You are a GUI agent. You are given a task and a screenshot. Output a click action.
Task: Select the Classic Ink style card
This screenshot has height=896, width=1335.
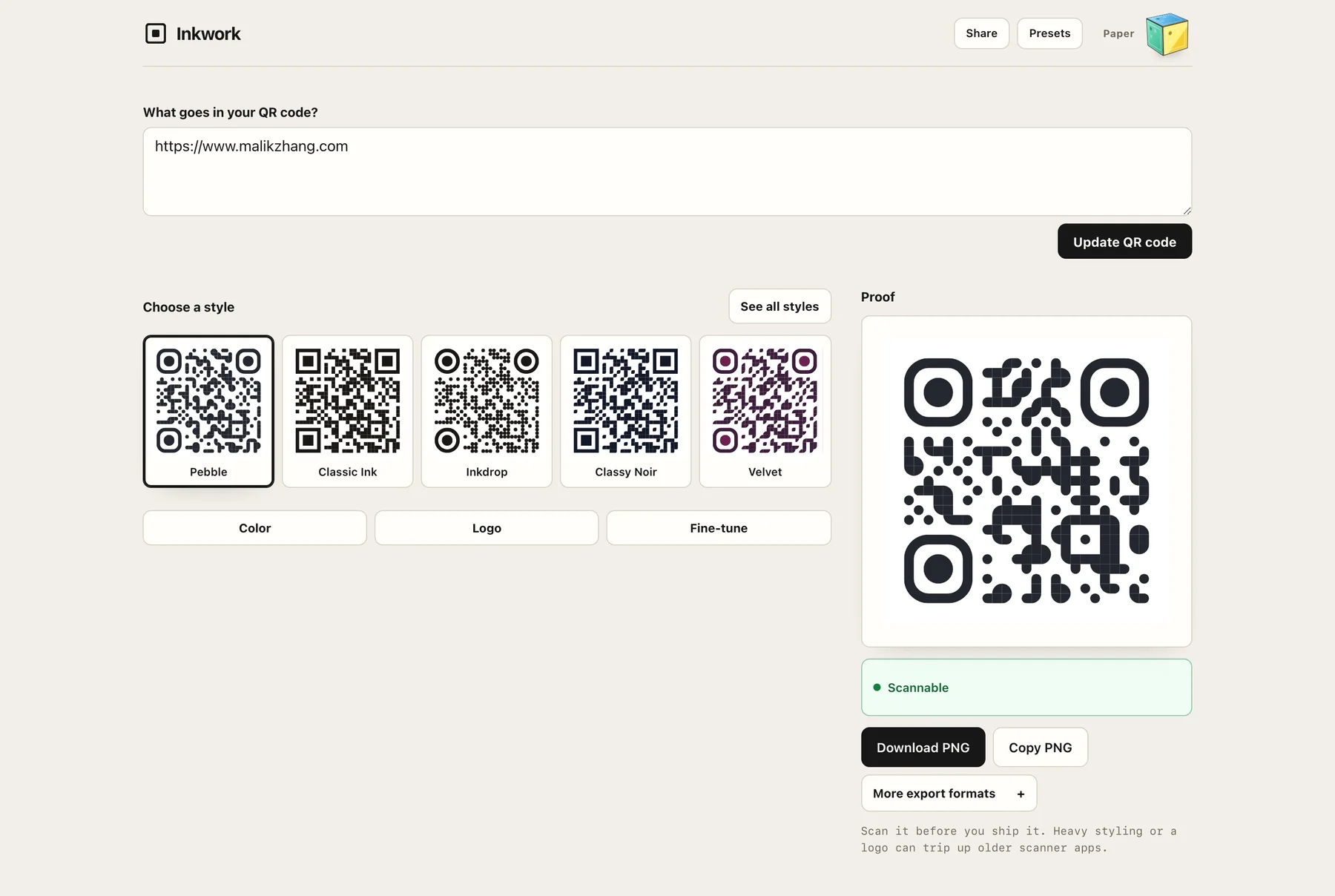348,411
